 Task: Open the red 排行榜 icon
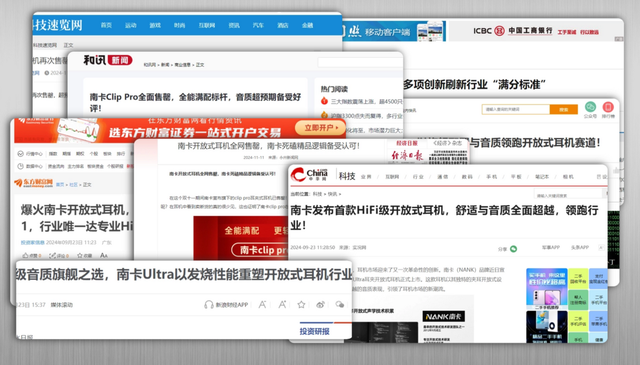pyautogui.click(x=608, y=107)
